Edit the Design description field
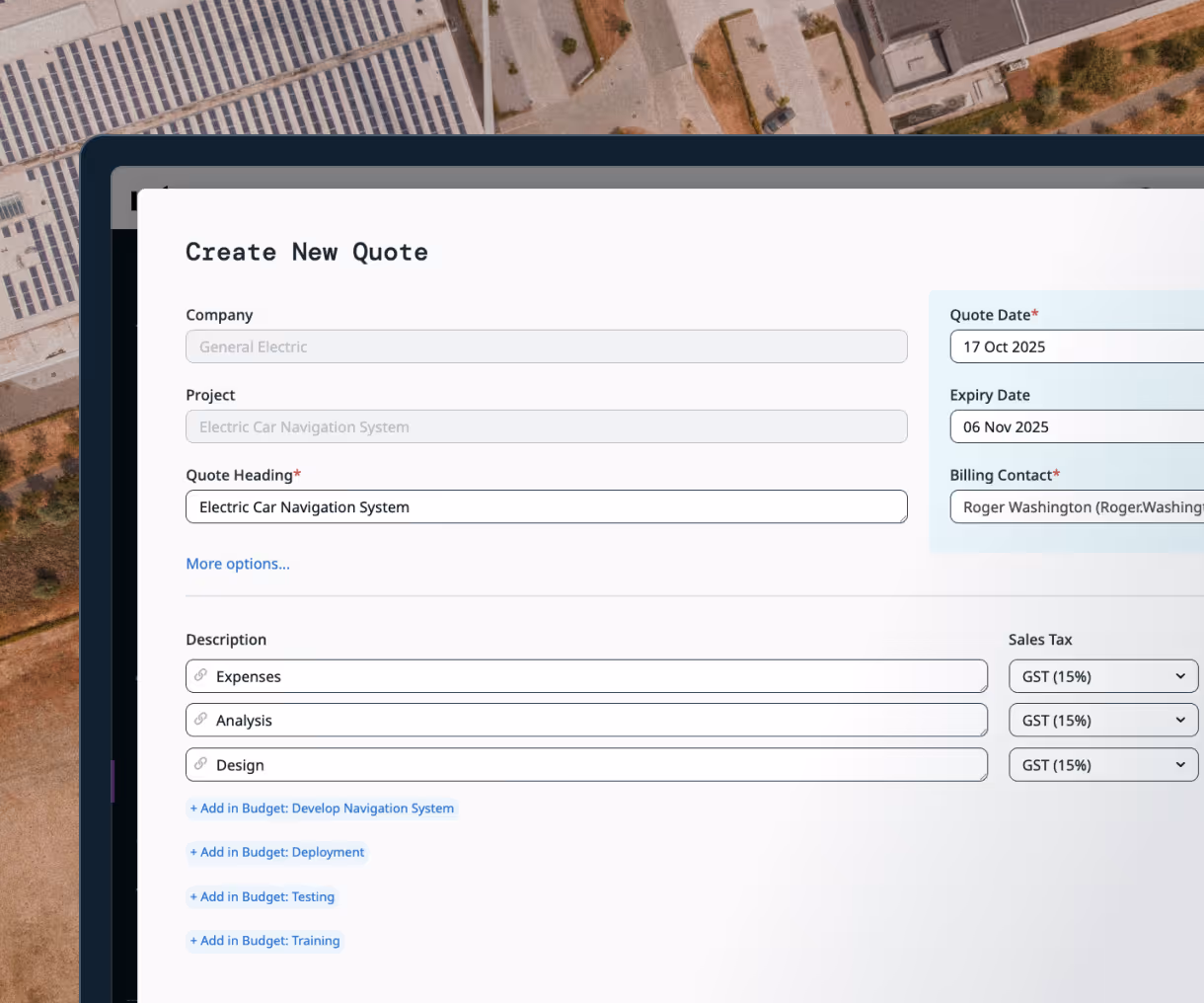The height and width of the screenshot is (1003, 1204). [x=587, y=765]
